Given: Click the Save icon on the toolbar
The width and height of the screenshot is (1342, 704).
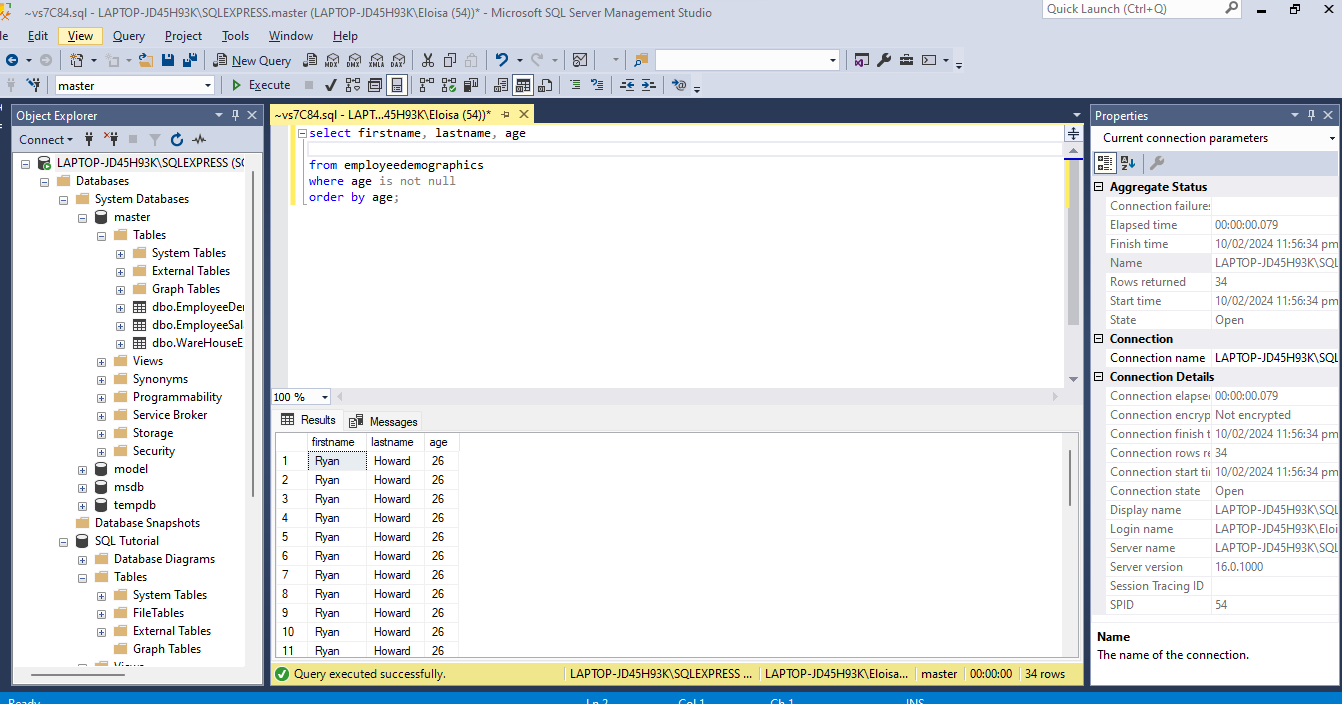Looking at the screenshot, I should click(167, 60).
